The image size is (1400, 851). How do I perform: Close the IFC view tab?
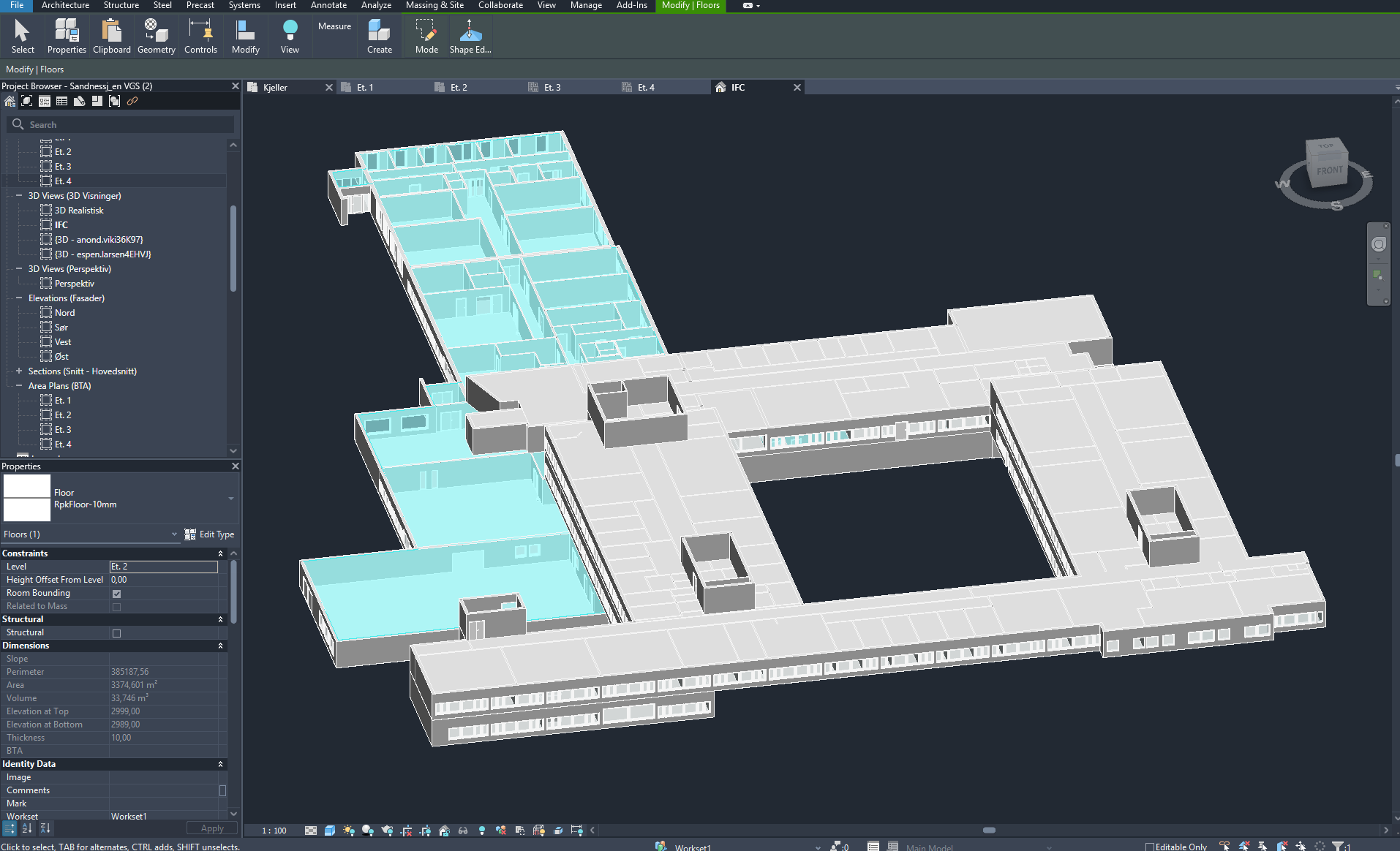click(797, 87)
